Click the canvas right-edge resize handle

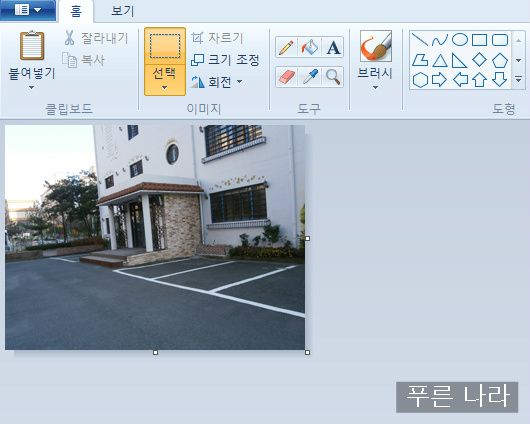307,238
